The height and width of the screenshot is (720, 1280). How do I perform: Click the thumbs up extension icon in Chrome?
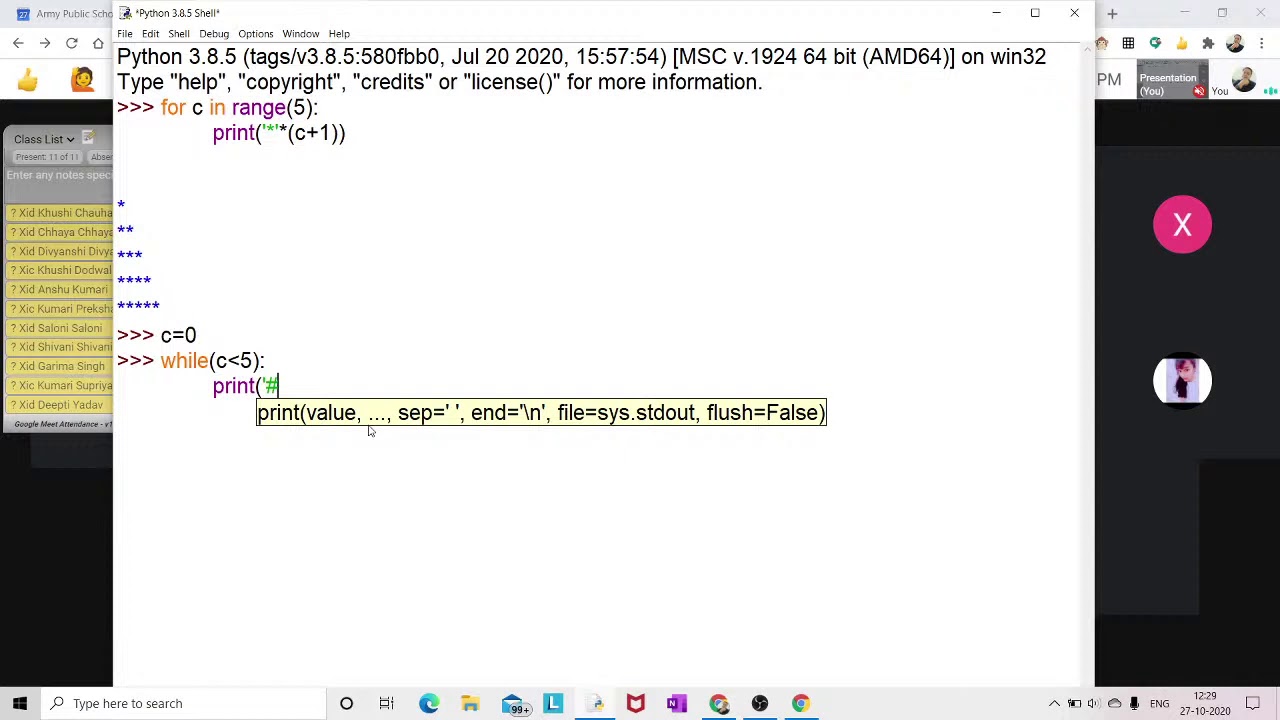tap(1182, 43)
